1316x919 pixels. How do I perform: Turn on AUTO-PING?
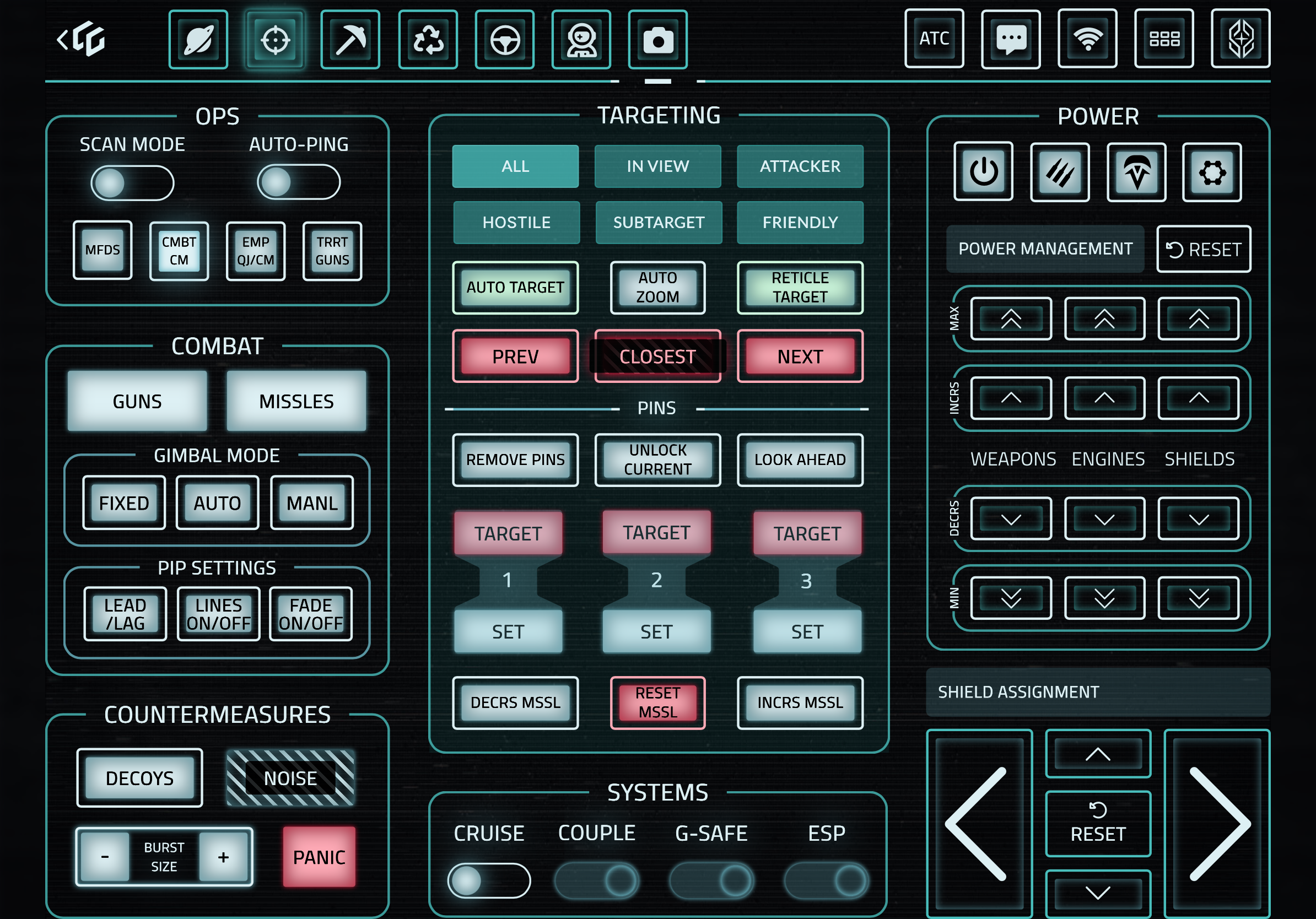pyautogui.click(x=299, y=182)
